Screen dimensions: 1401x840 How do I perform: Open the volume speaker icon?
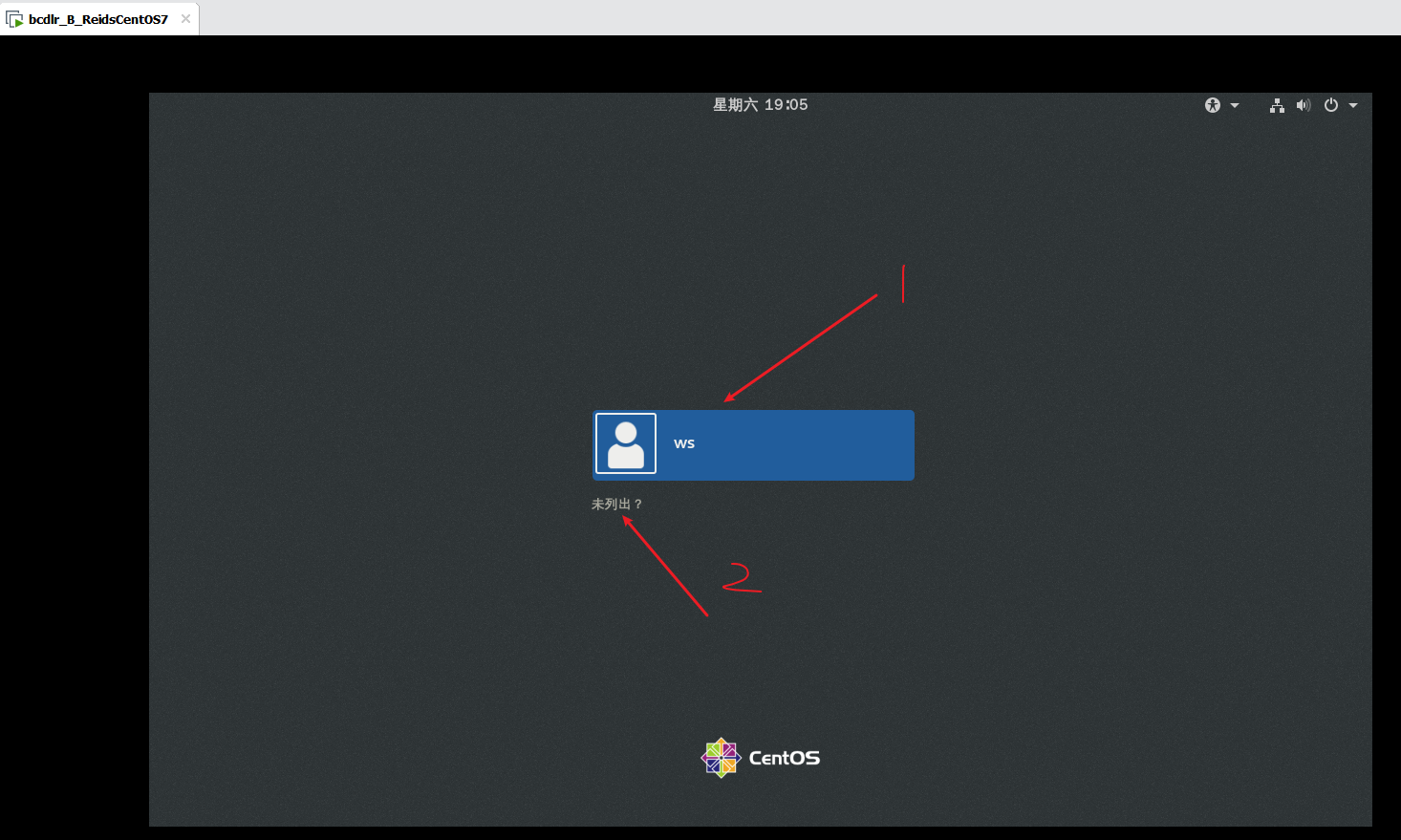coord(1304,105)
